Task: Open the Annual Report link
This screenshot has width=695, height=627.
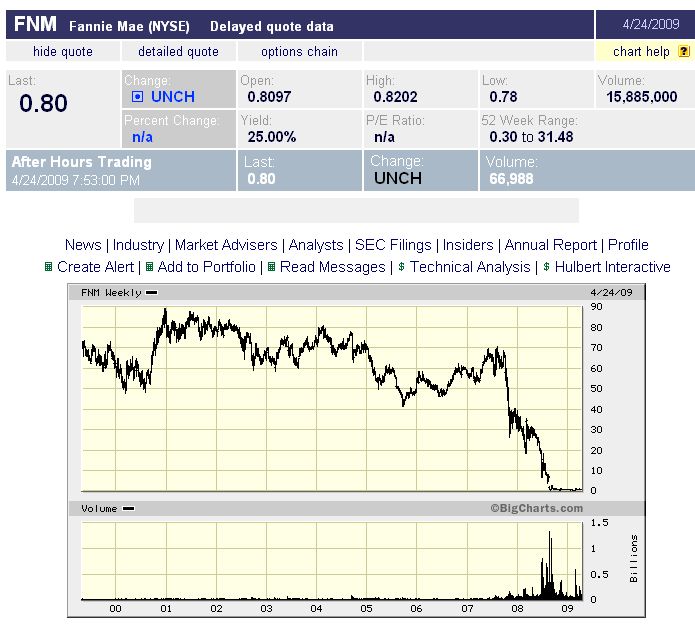Action: [x=551, y=245]
